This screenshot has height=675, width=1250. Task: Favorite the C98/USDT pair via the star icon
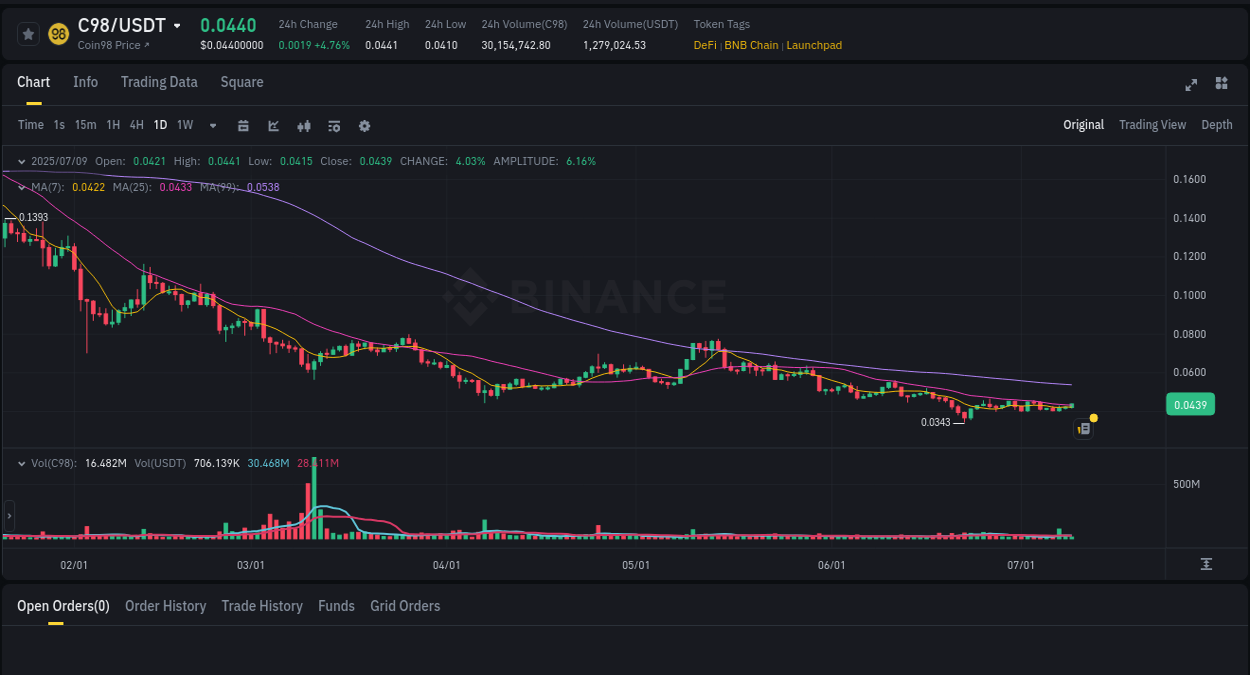coord(28,33)
